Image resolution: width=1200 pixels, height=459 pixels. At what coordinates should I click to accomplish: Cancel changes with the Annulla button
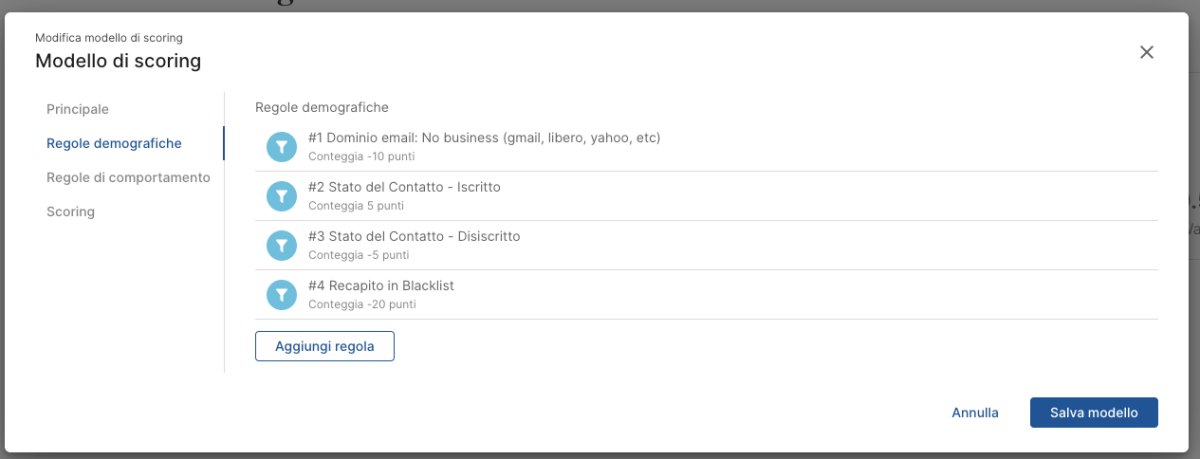[975, 412]
